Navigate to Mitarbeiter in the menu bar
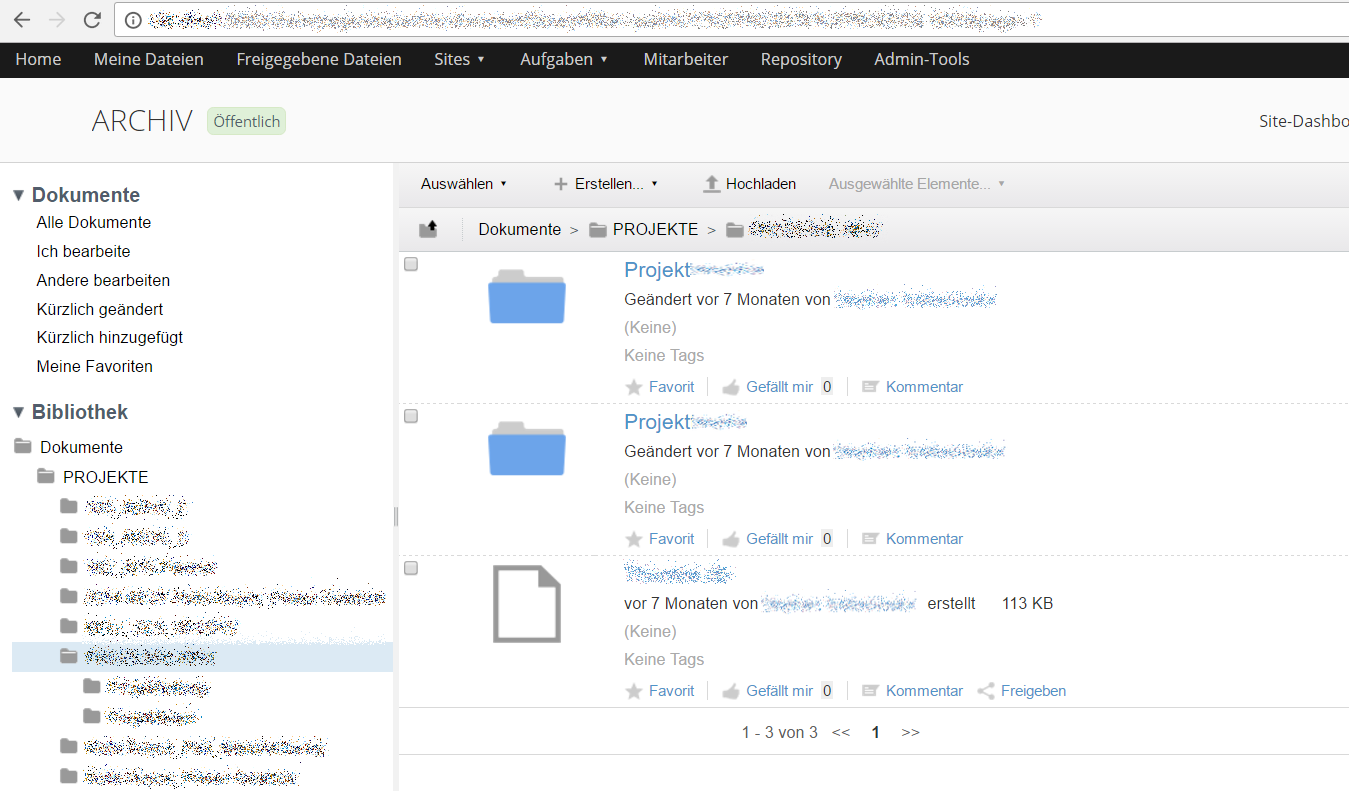This screenshot has height=791, width=1349. 685,59
